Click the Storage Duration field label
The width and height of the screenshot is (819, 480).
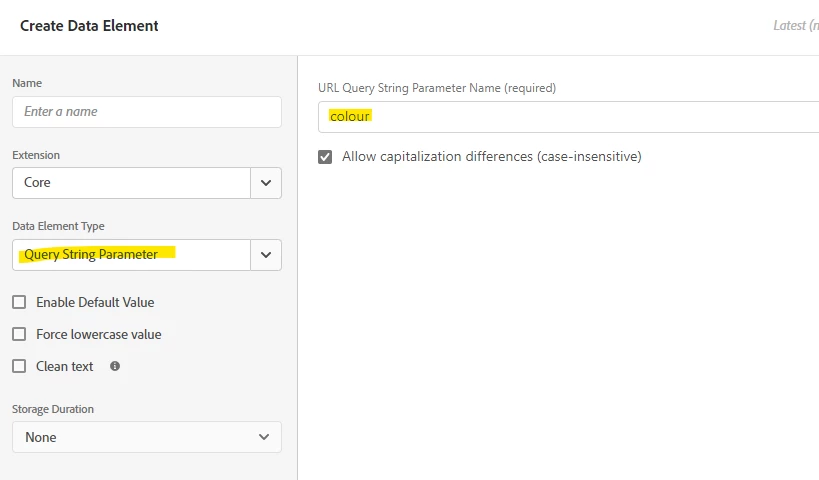click(x=53, y=409)
